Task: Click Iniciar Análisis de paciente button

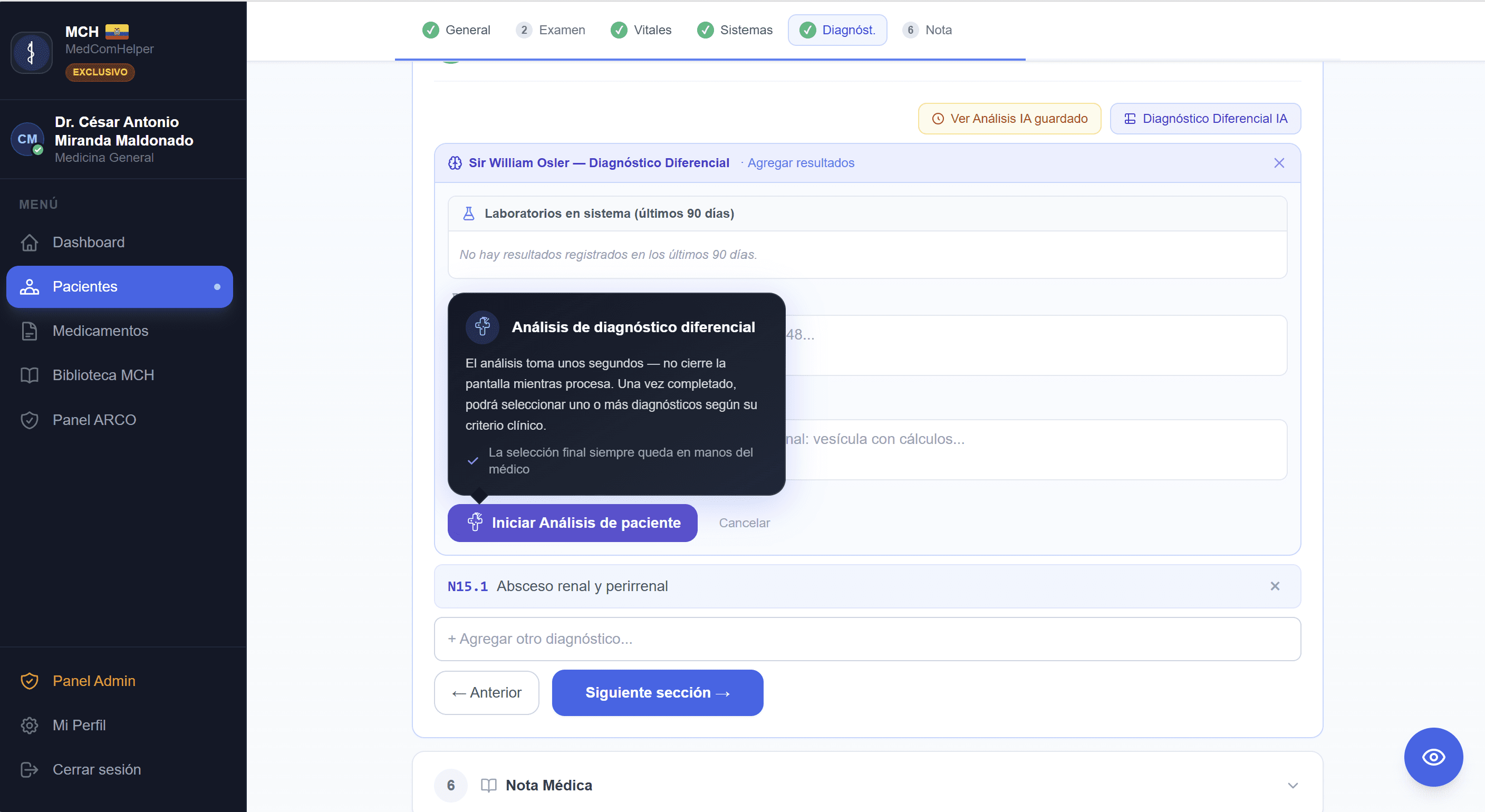Action: (573, 523)
